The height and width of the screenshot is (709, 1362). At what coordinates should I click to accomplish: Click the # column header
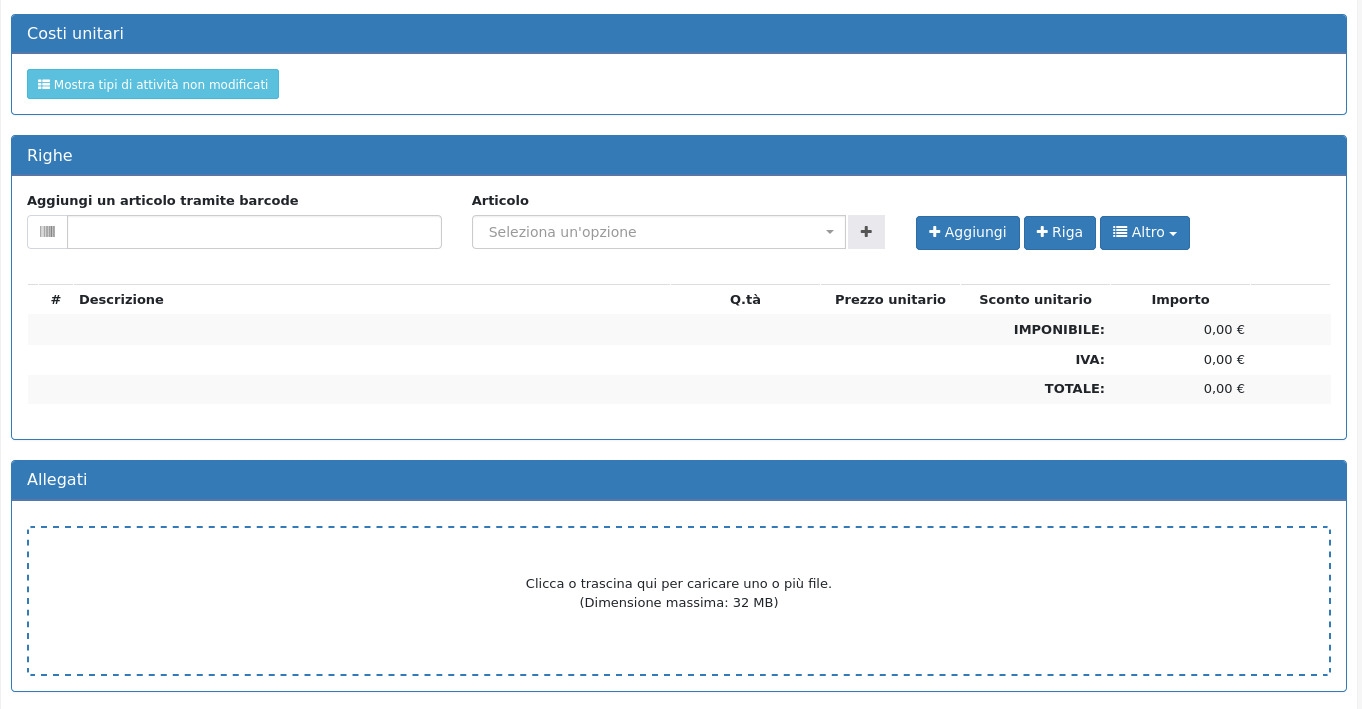[56, 300]
